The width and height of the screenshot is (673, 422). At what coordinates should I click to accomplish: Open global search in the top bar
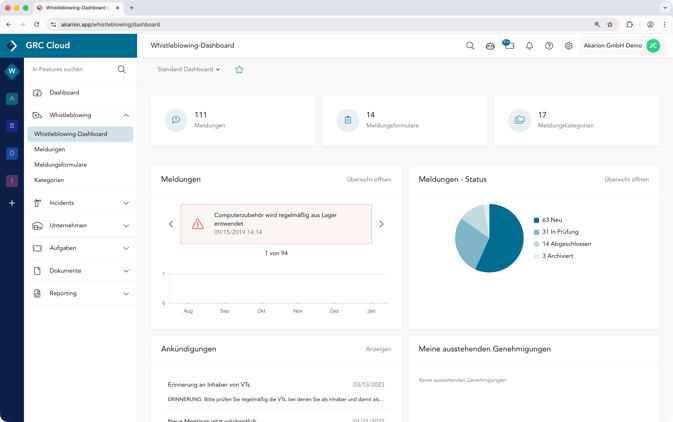(470, 46)
